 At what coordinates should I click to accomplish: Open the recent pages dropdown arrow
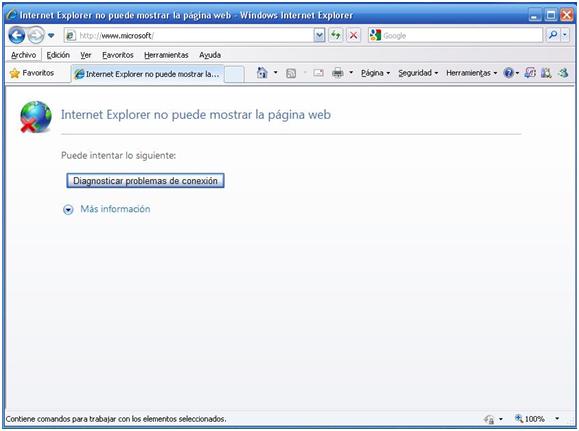tap(51, 35)
